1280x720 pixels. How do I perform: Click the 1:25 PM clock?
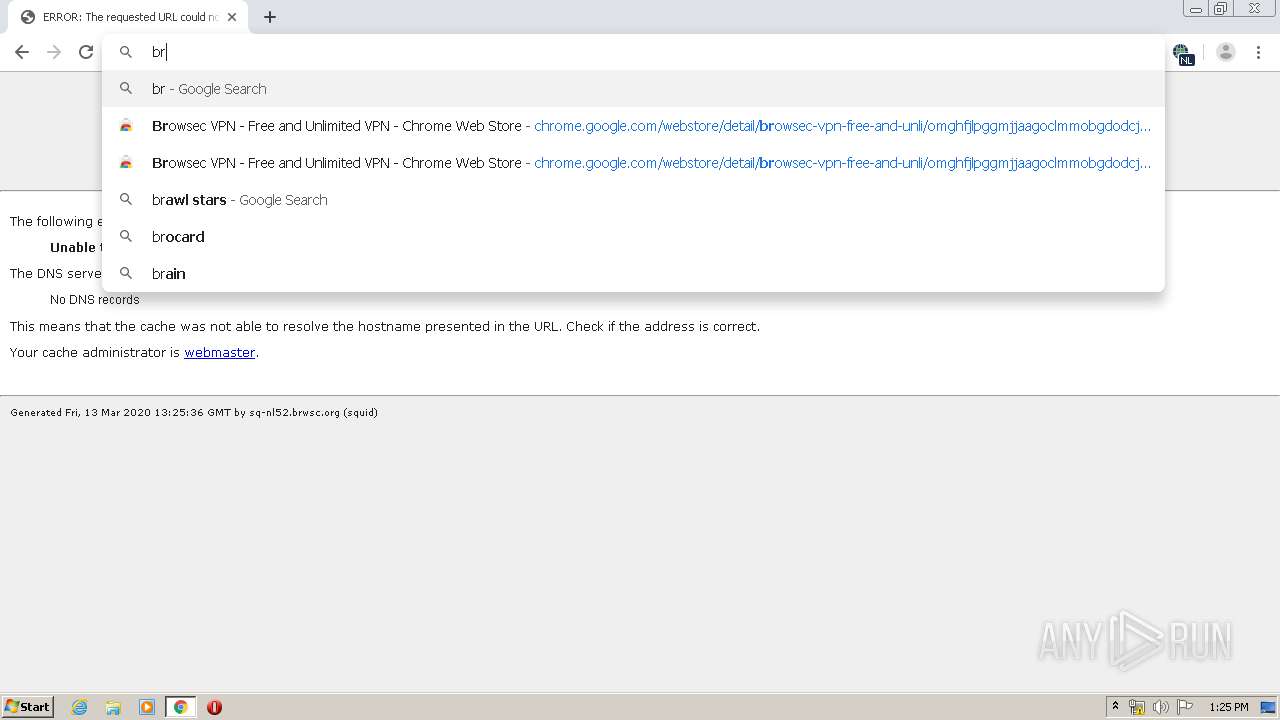[1229, 707]
